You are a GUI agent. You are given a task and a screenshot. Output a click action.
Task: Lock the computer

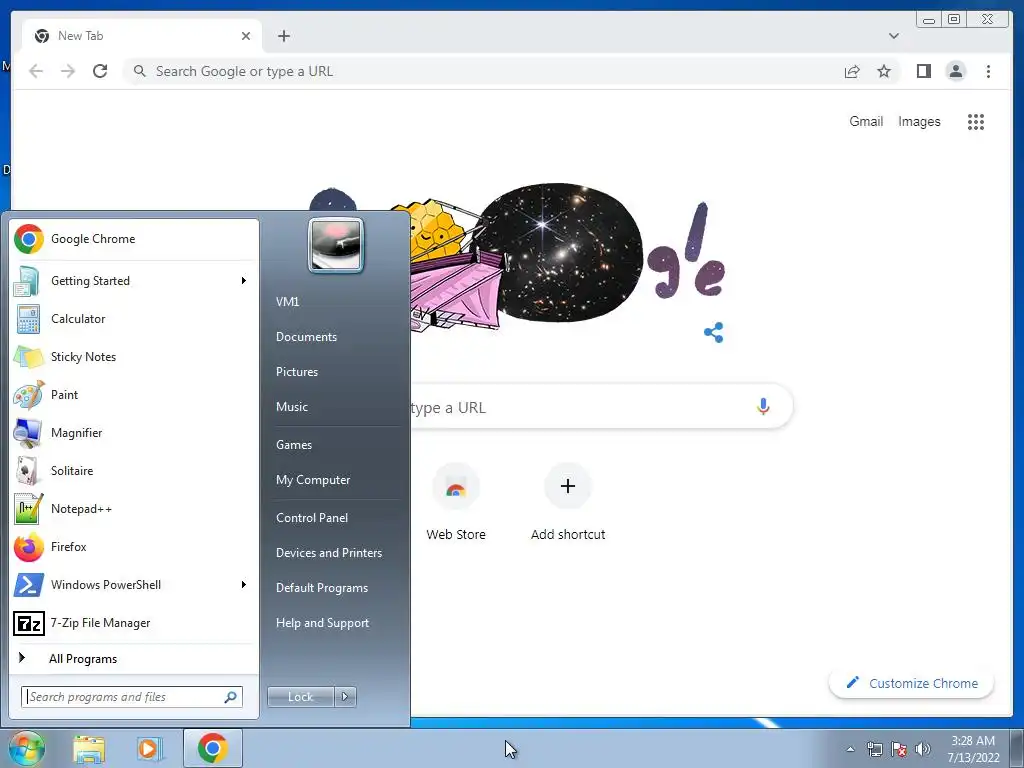(x=301, y=697)
